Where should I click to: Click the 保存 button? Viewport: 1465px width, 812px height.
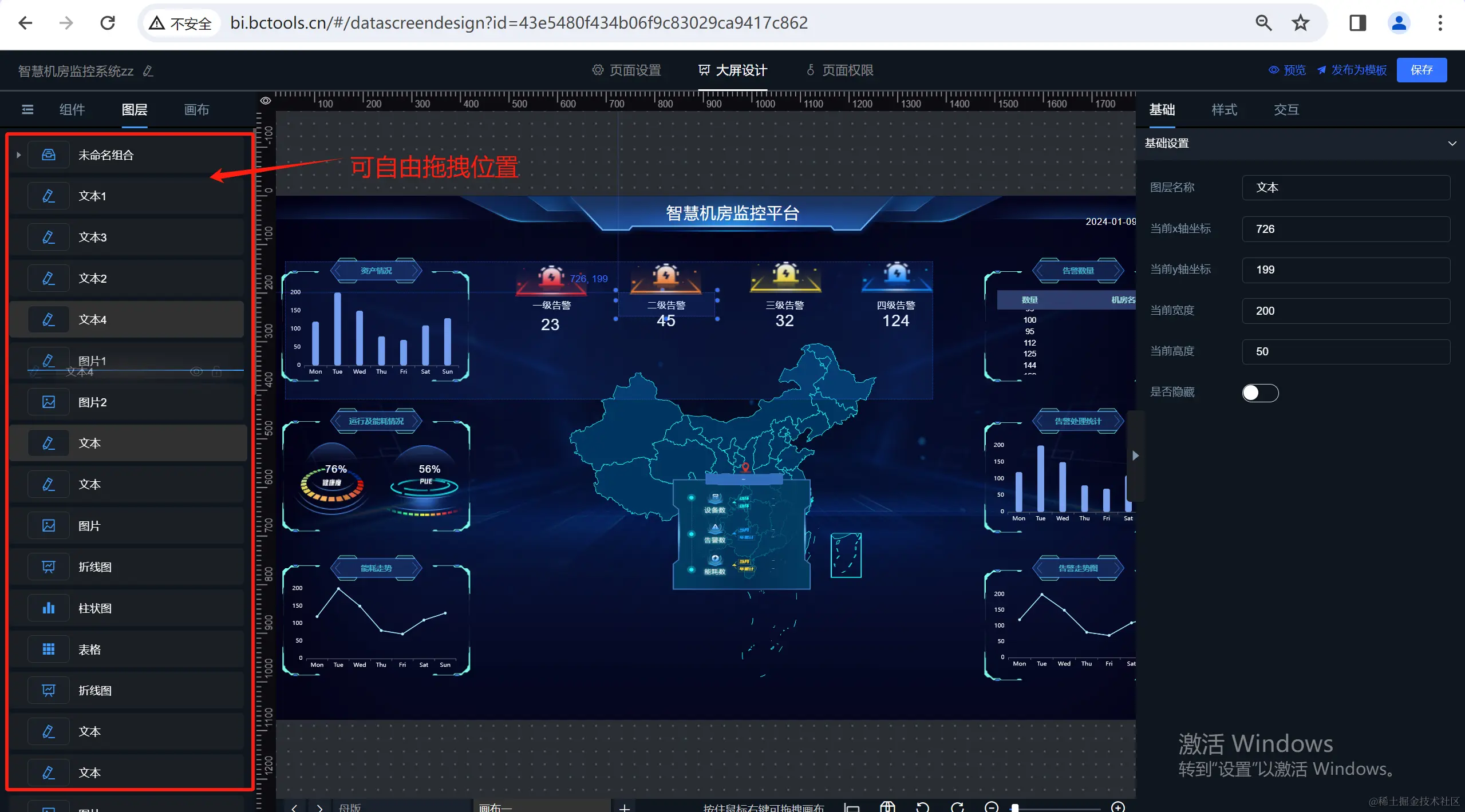tap(1421, 70)
